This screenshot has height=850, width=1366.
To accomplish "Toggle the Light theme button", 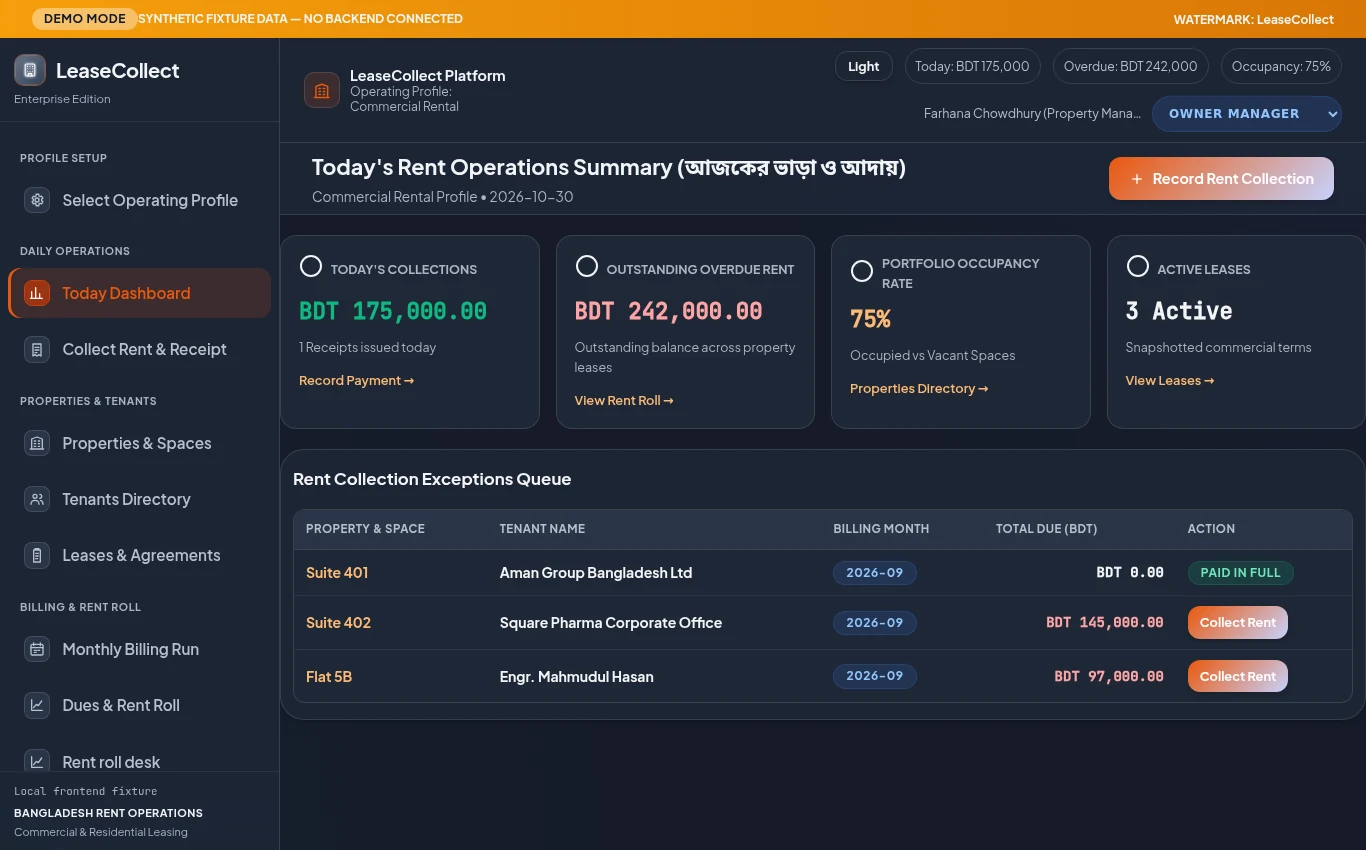I will pos(864,66).
